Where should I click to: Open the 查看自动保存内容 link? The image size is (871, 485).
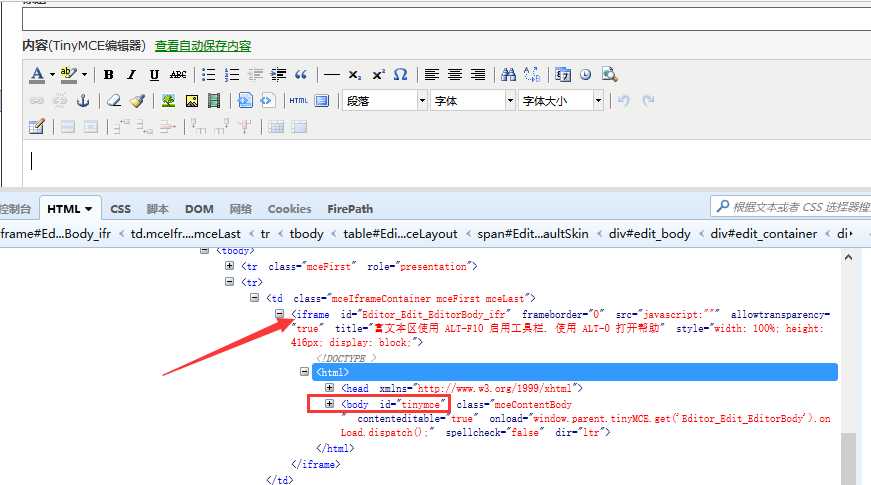click(203, 46)
